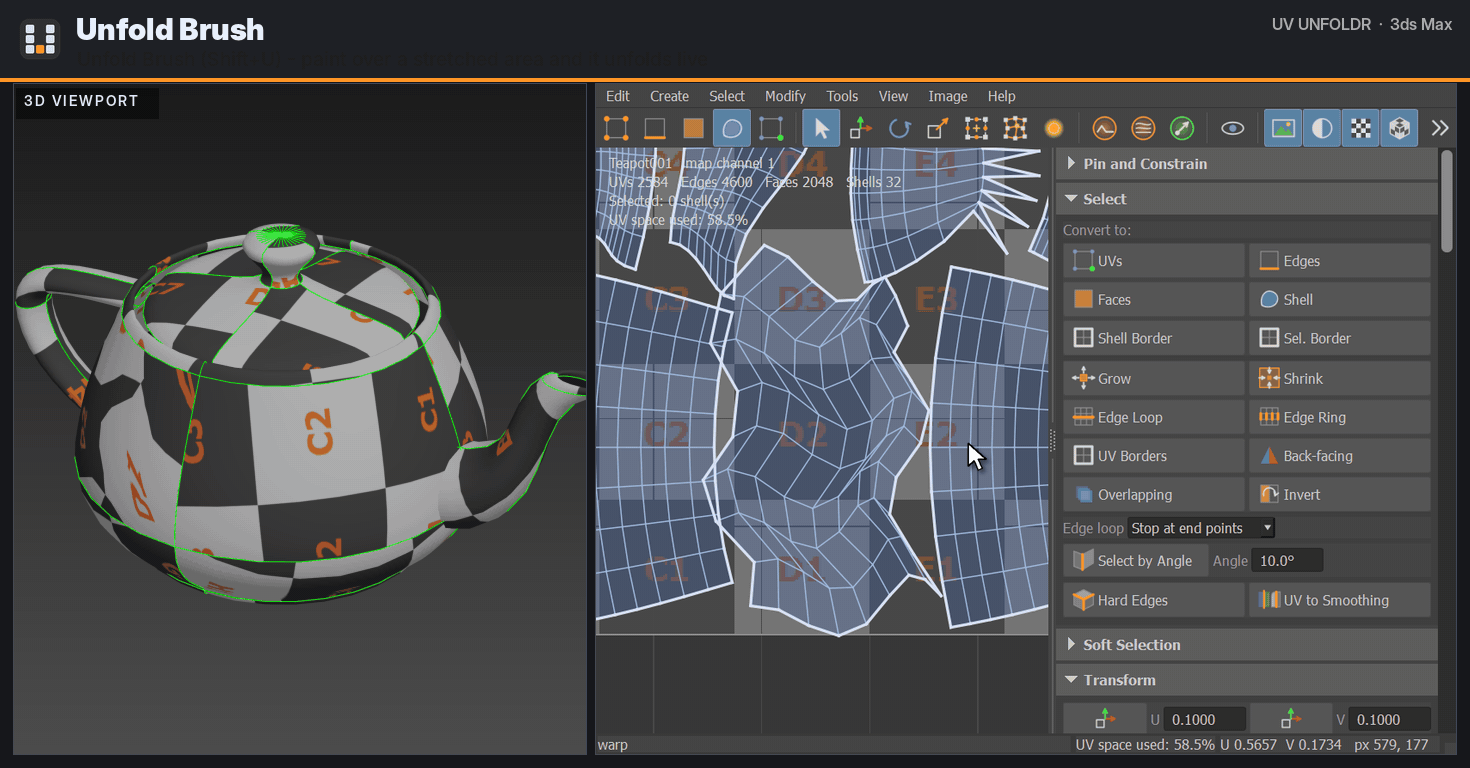Screen dimensions: 1470x768
Task: Choose the Move tool with green arrow
Action: point(860,128)
